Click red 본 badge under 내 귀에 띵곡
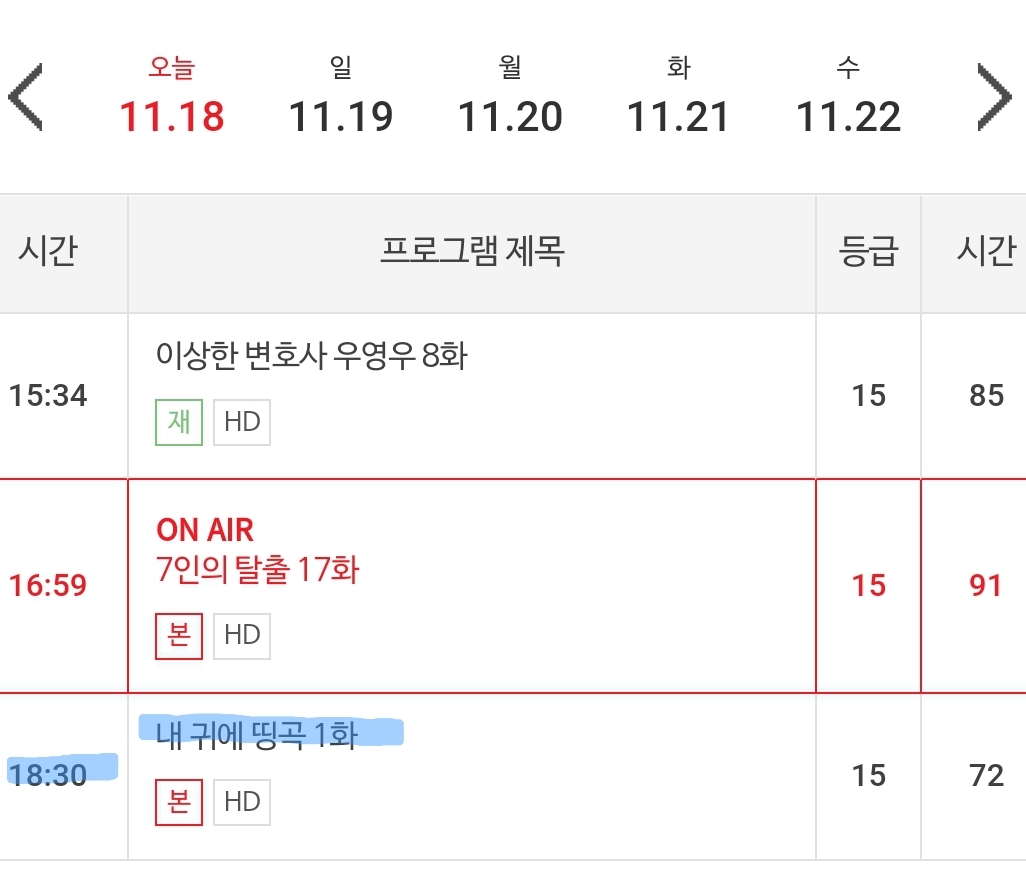The width and height of the screenshot is (1026, 872). point(179,802)
